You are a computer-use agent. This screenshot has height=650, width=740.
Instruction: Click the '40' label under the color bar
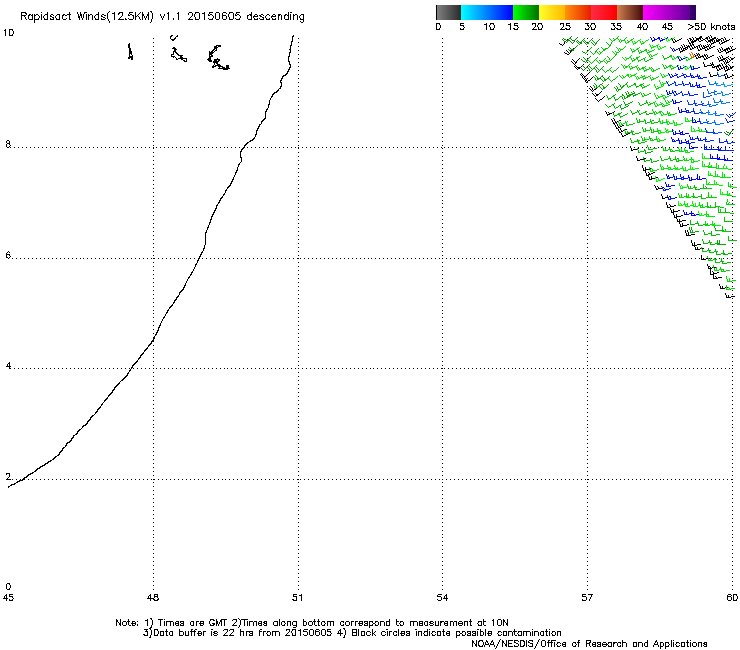[642, 27]
